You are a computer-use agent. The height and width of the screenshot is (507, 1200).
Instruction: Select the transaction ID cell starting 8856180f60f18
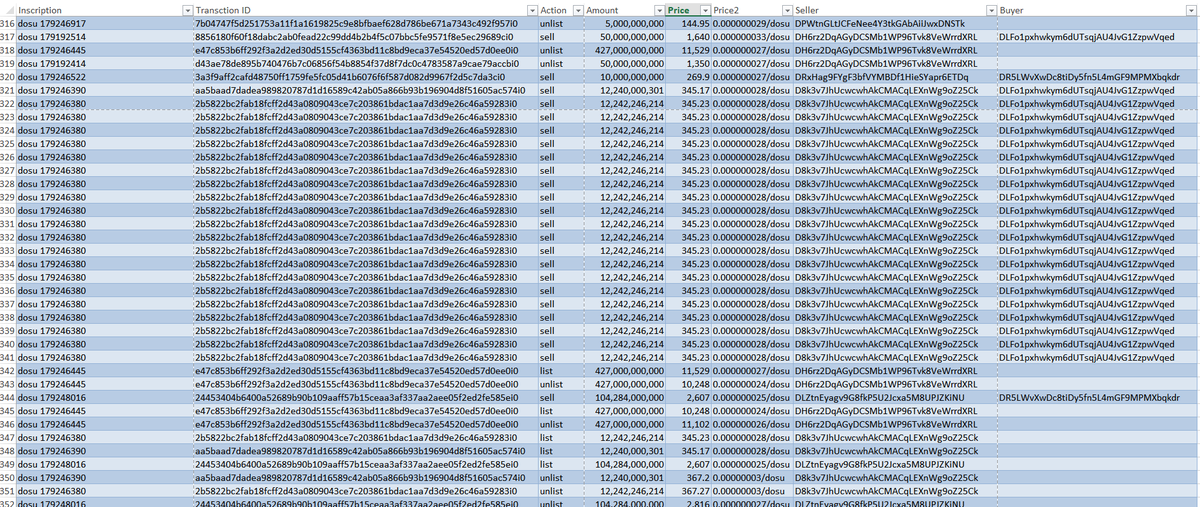pos(365,36)
